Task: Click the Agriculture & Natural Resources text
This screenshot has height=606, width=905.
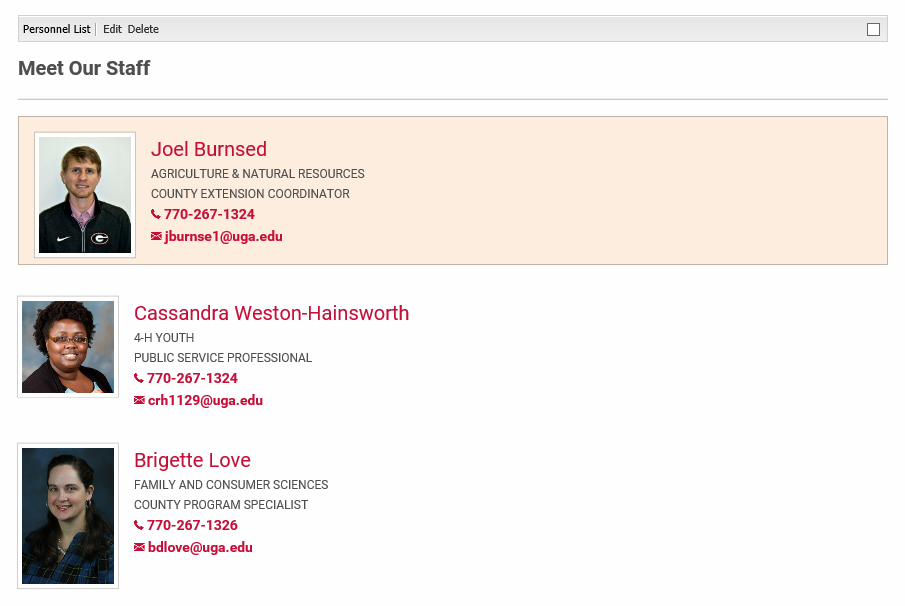Action: pos(257,174)
